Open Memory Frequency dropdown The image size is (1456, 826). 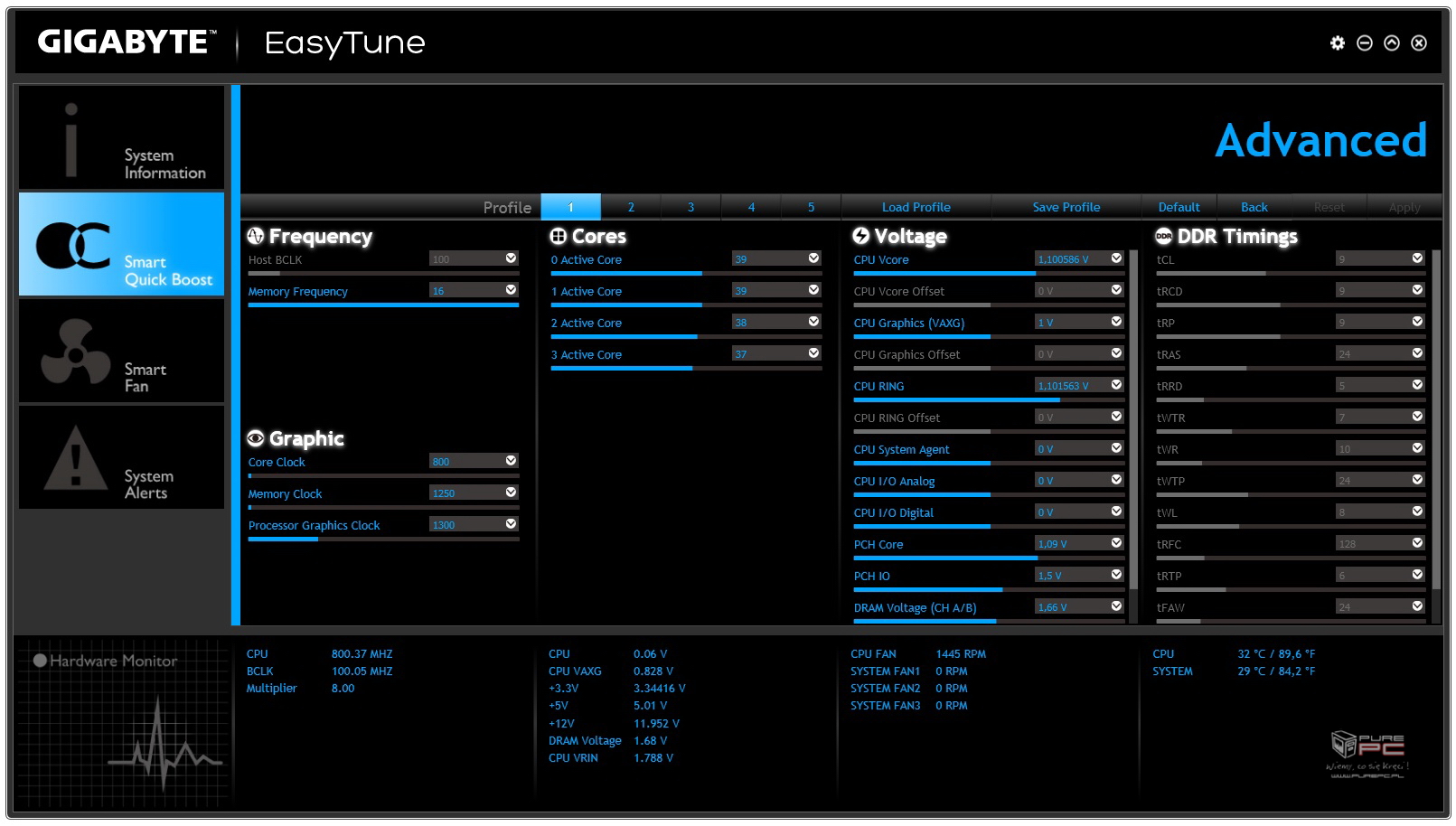(x=511, y=290)
